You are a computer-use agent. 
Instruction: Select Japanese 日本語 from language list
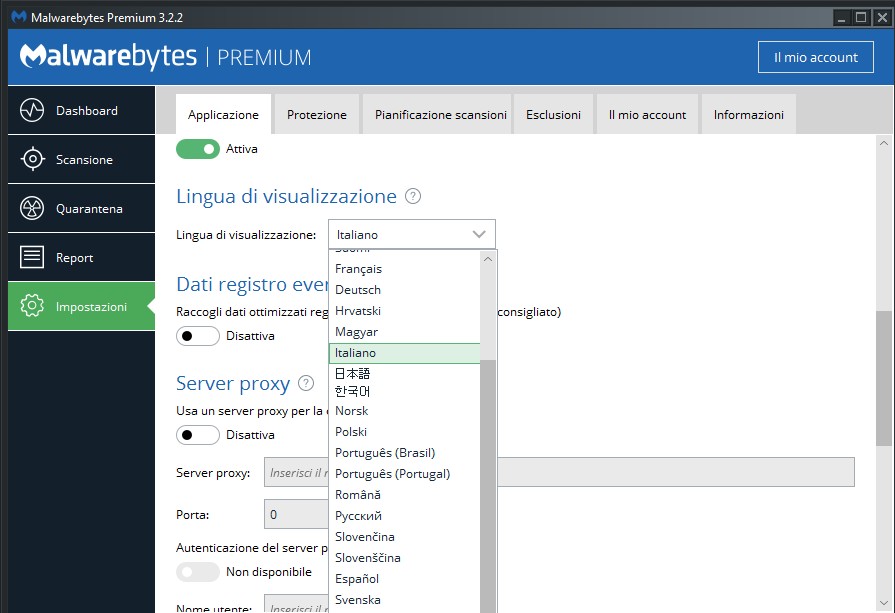tap(405, 374)
